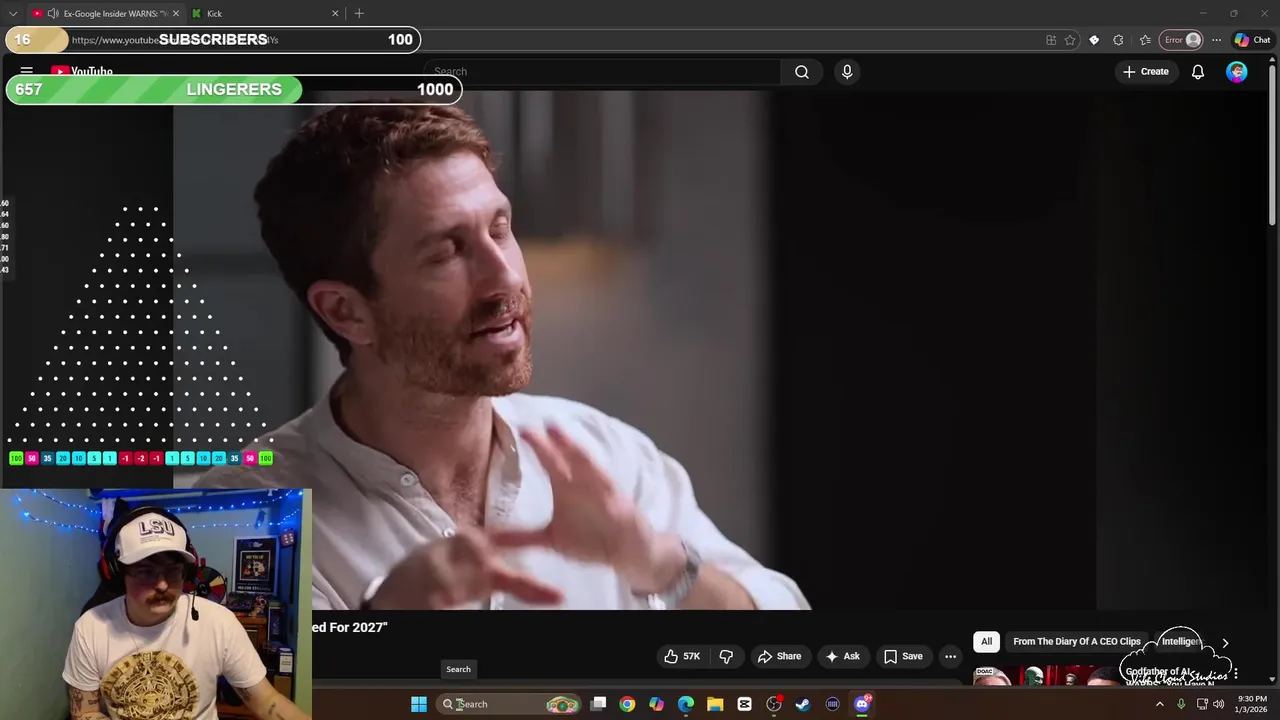This screenshot has height=720, width=1280.
Task: Click the YouTube search magnifier button
Action: (x=802, y=72)
